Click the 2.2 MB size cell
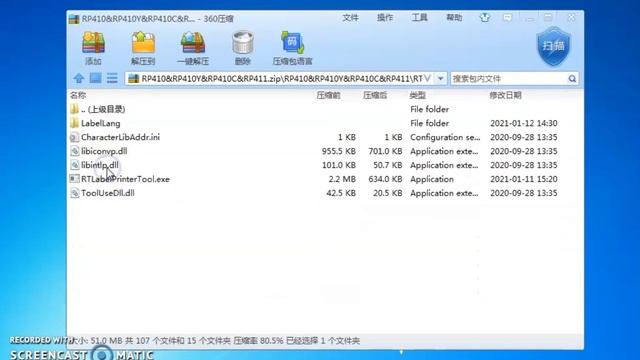This screenshot has width=640, height=360. tap(342, 179)
